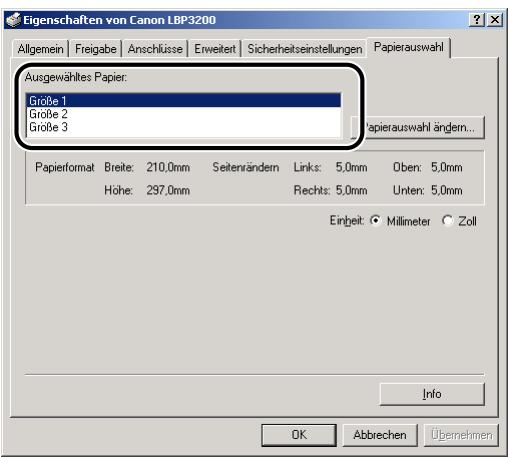Select Größe 1 in paper list
The width and height of the screenshot is (509, 457).
pyautogui.click(x=183, y=101)
